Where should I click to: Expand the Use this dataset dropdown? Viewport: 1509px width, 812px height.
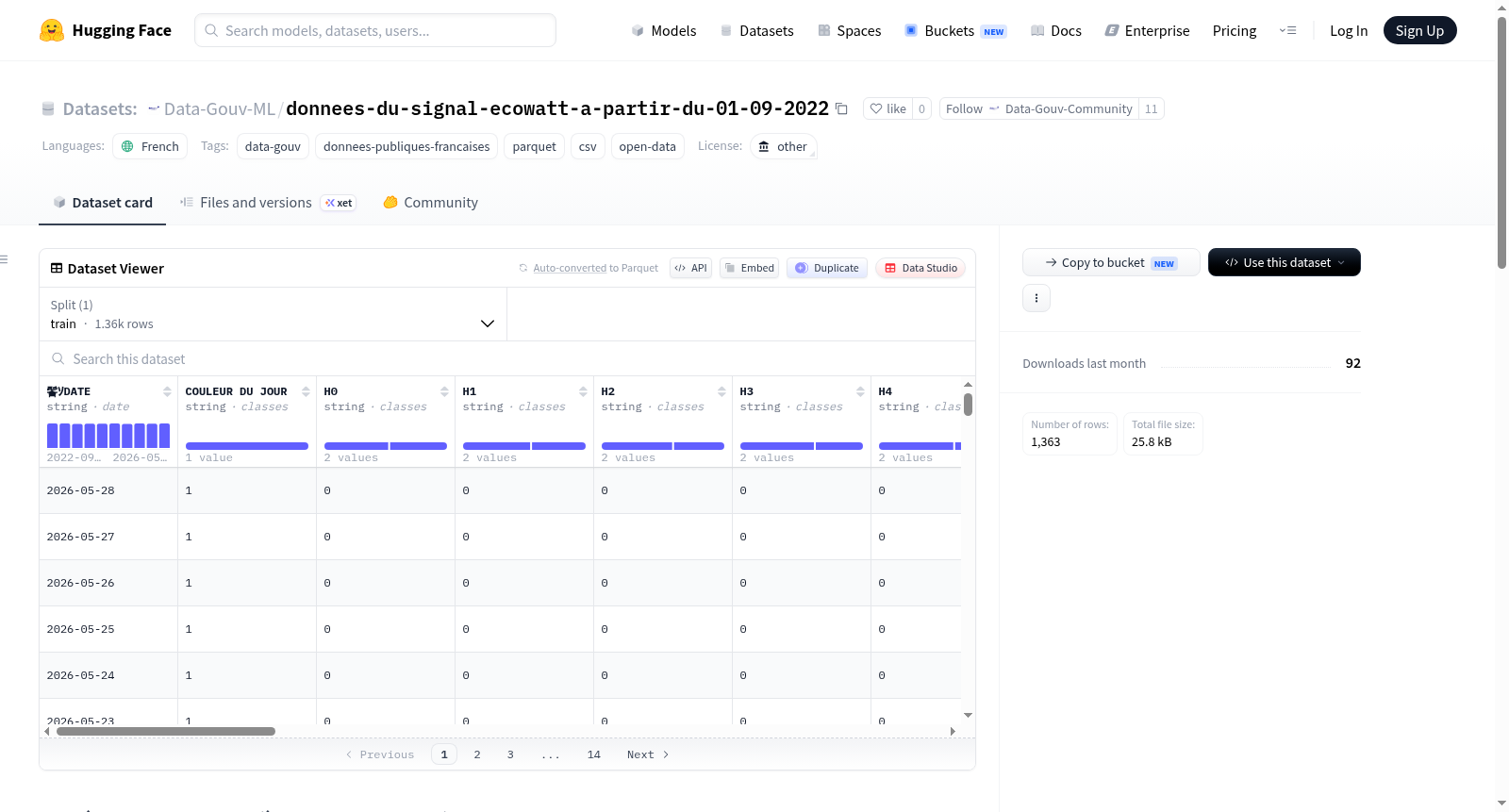(x=1285, y=262)
